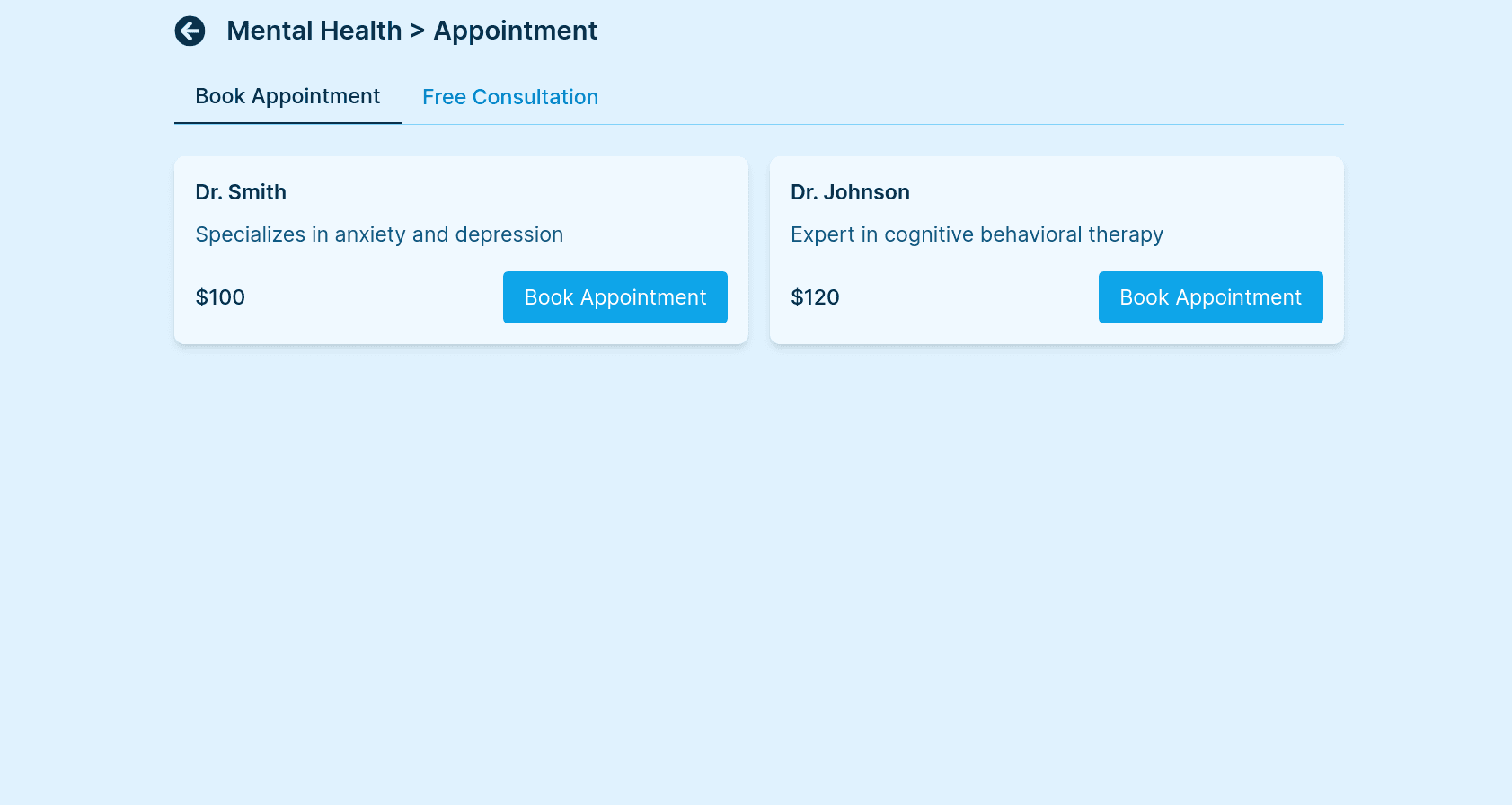This screenshot has height=805, width=1512.
Task: Go back using the circled arrow icon
Action: 190,31
